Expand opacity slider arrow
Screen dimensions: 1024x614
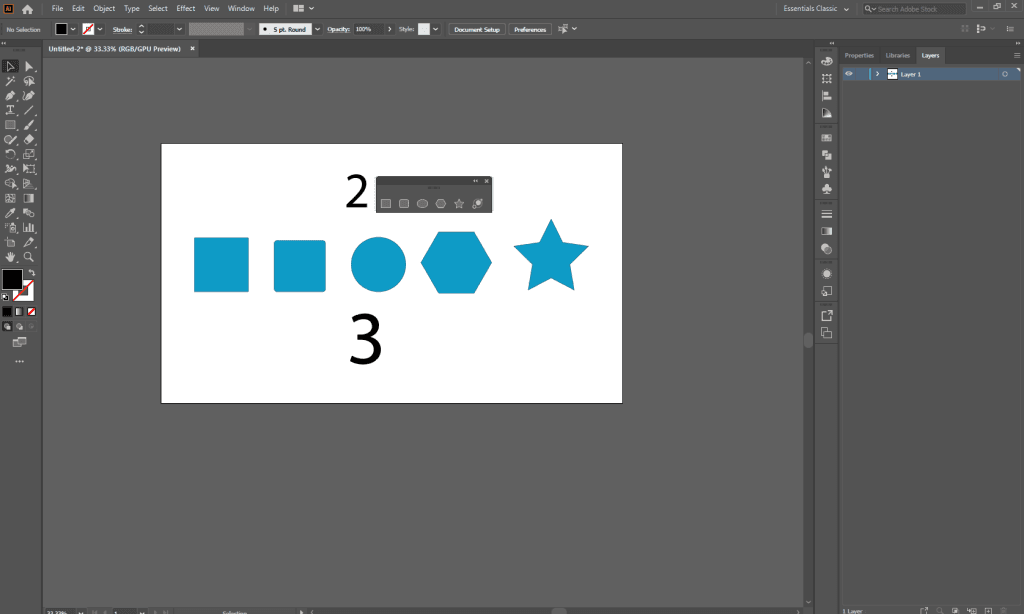point(390,29)
